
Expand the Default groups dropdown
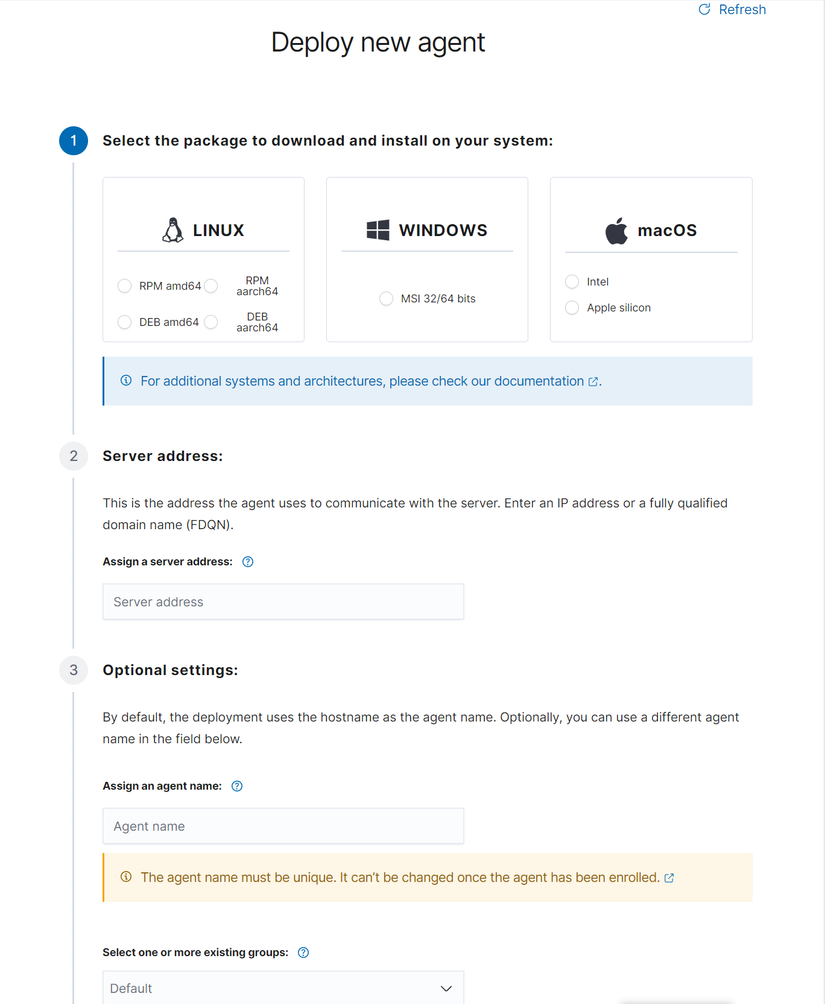click(x=283, y=988)
